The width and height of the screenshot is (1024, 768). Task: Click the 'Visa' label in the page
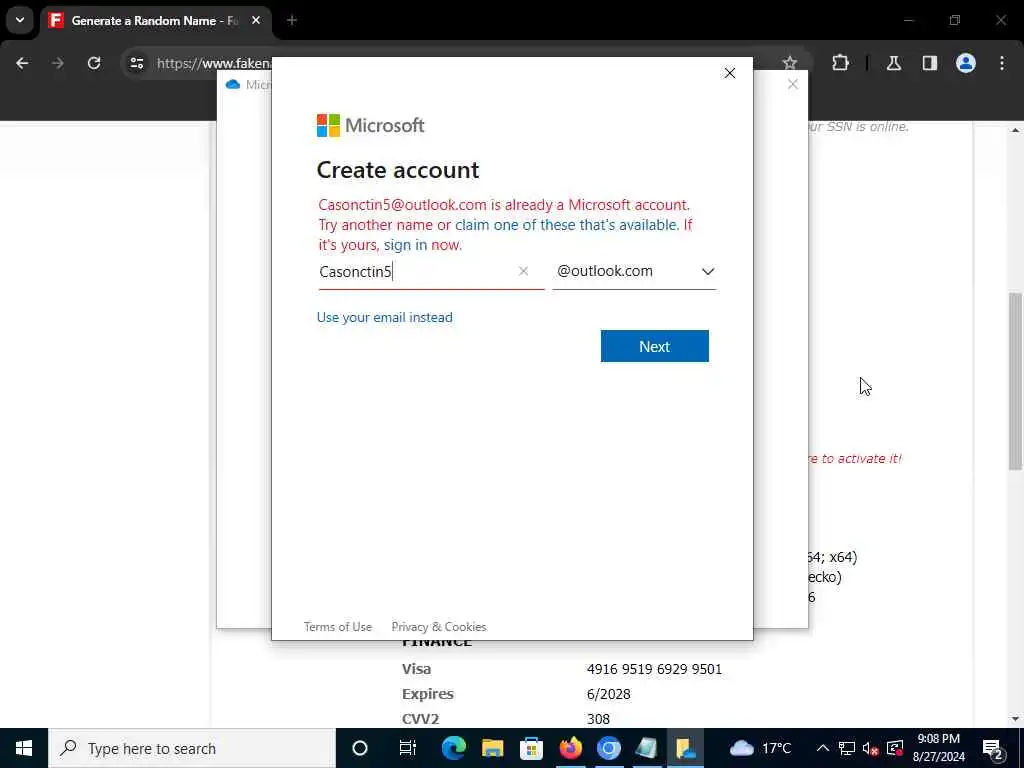(417, 669)
